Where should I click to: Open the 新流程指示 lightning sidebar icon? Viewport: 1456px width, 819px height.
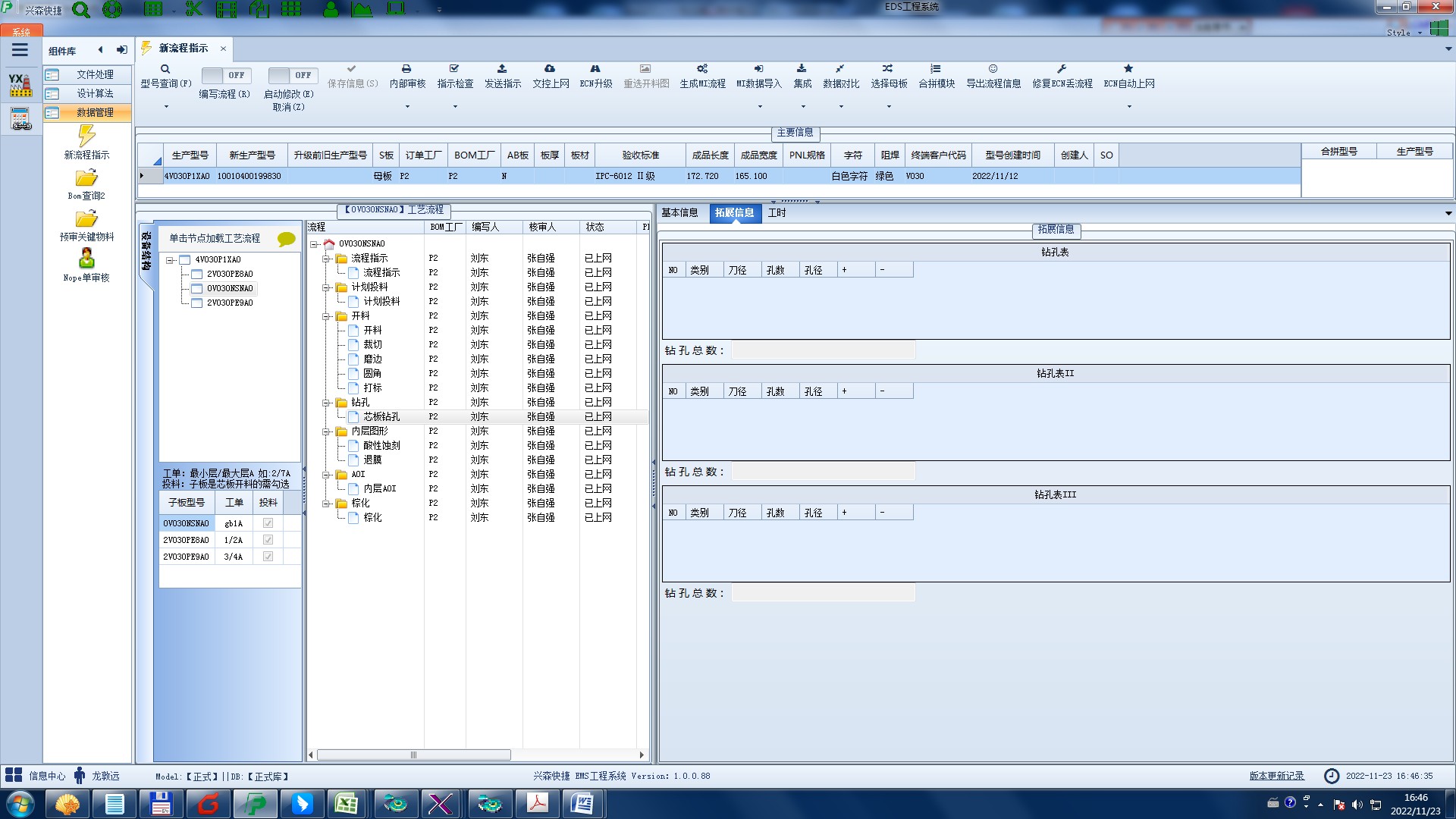[86, 136]
